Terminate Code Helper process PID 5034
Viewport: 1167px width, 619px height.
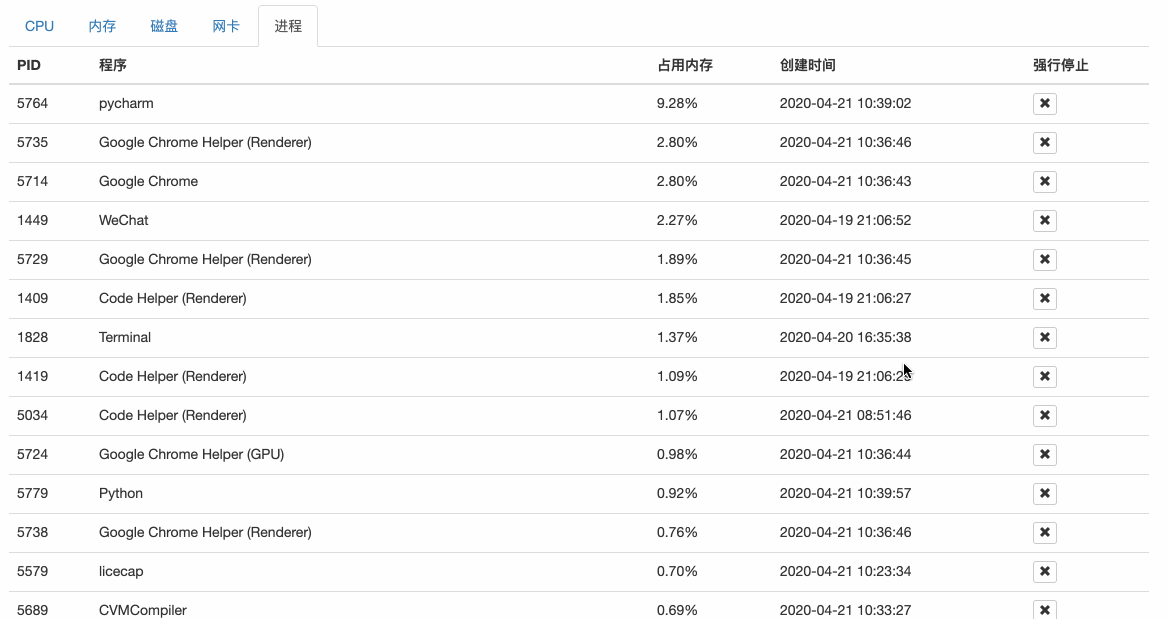point(1044,416)
